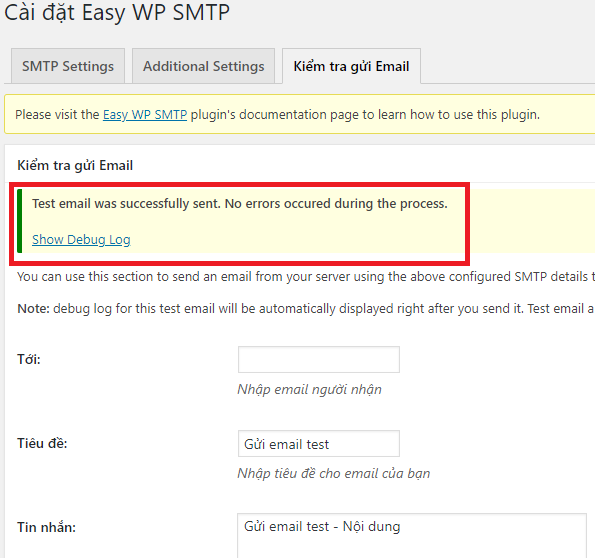Select the Kiểm tra gửi Email tab
The height and width of the screenshot is (558, 595).
pos(351,66)
